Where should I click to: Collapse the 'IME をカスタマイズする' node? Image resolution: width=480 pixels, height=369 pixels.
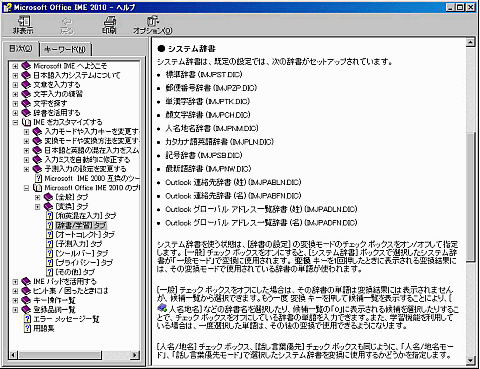[x=15, y=122]
